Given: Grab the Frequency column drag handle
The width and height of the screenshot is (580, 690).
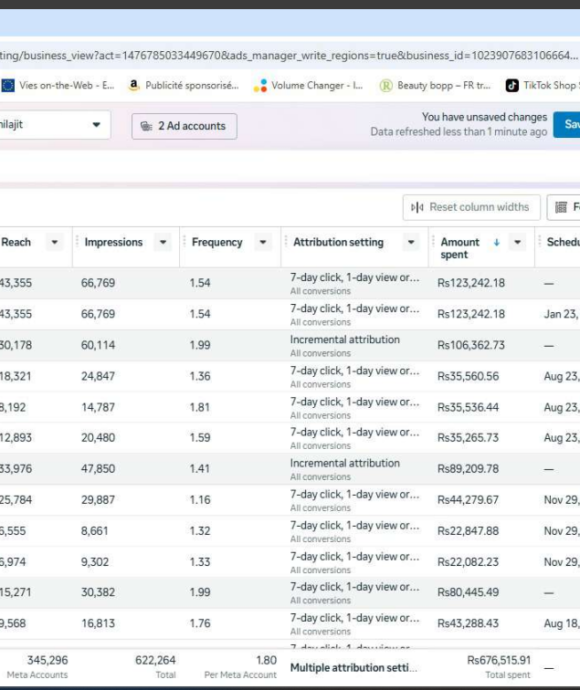Looking at the screenshot, I should click(184, 241).
